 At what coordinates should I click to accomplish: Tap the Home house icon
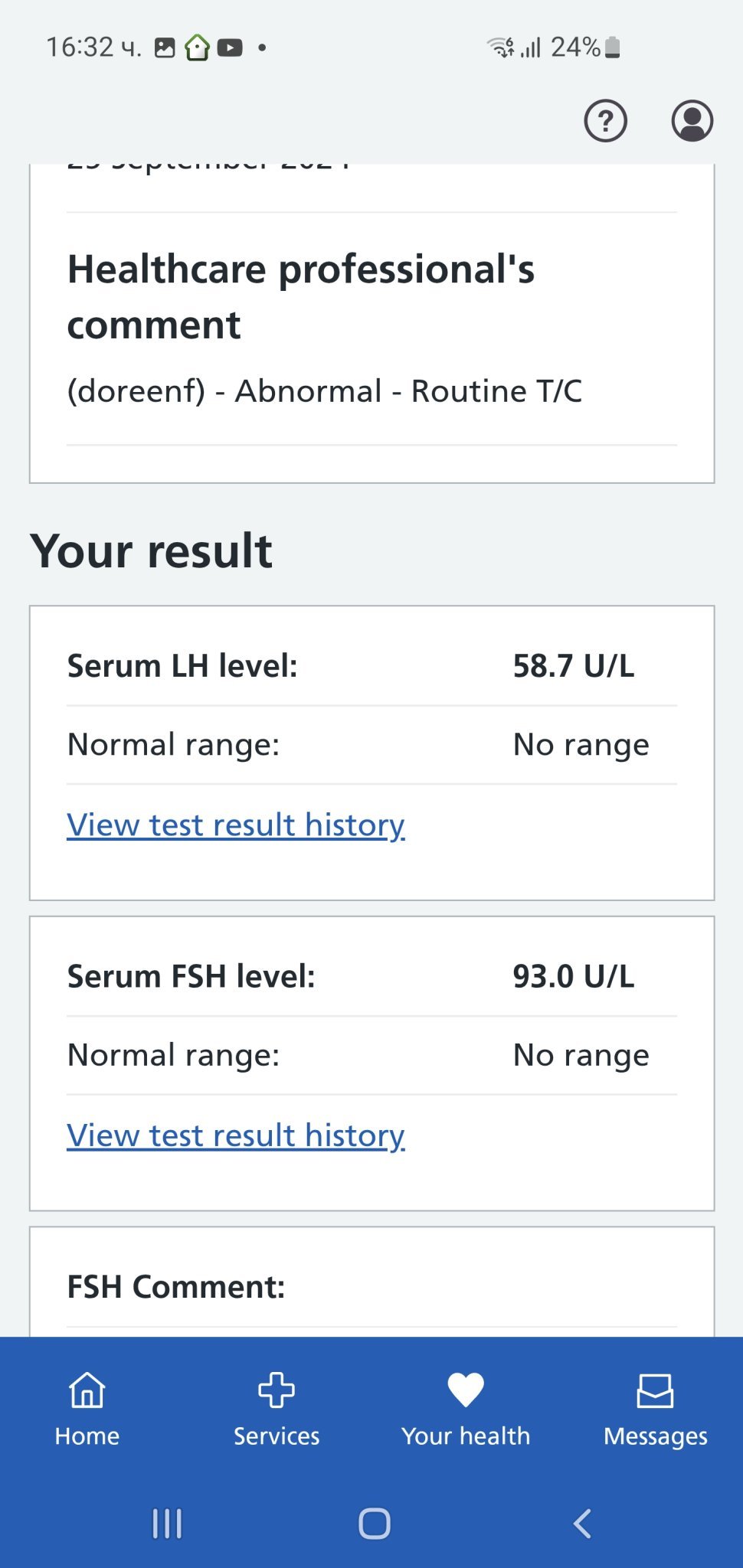(87, 1390)
